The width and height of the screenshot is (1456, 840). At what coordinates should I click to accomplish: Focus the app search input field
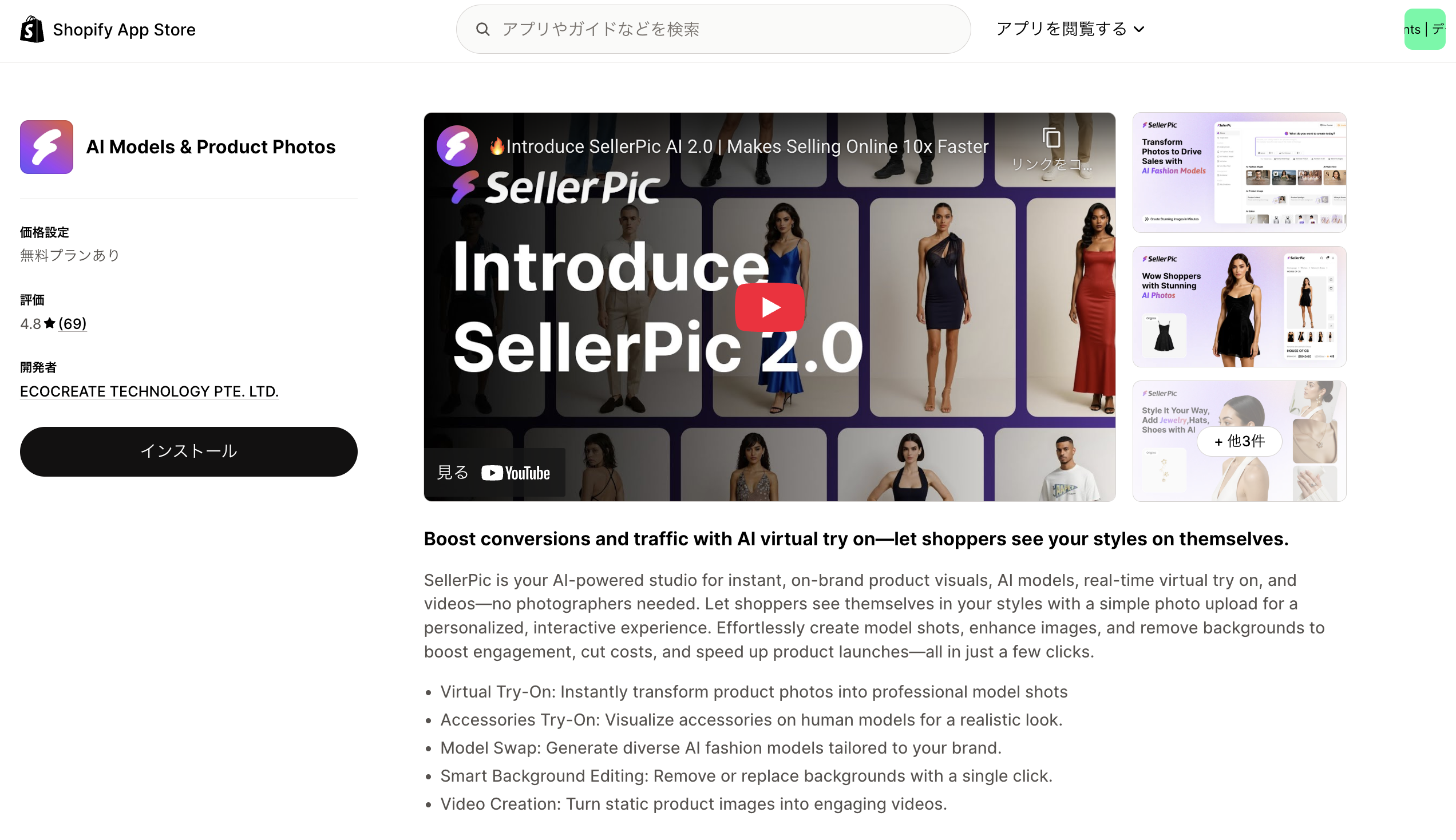pos(713,29)
